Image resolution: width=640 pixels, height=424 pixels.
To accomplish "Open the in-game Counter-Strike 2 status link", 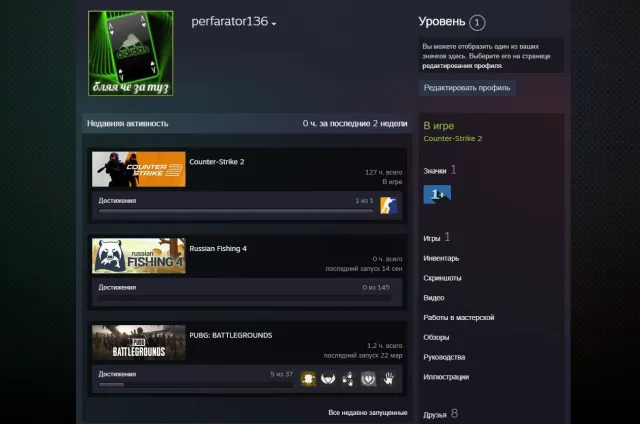I will point(453,138).
